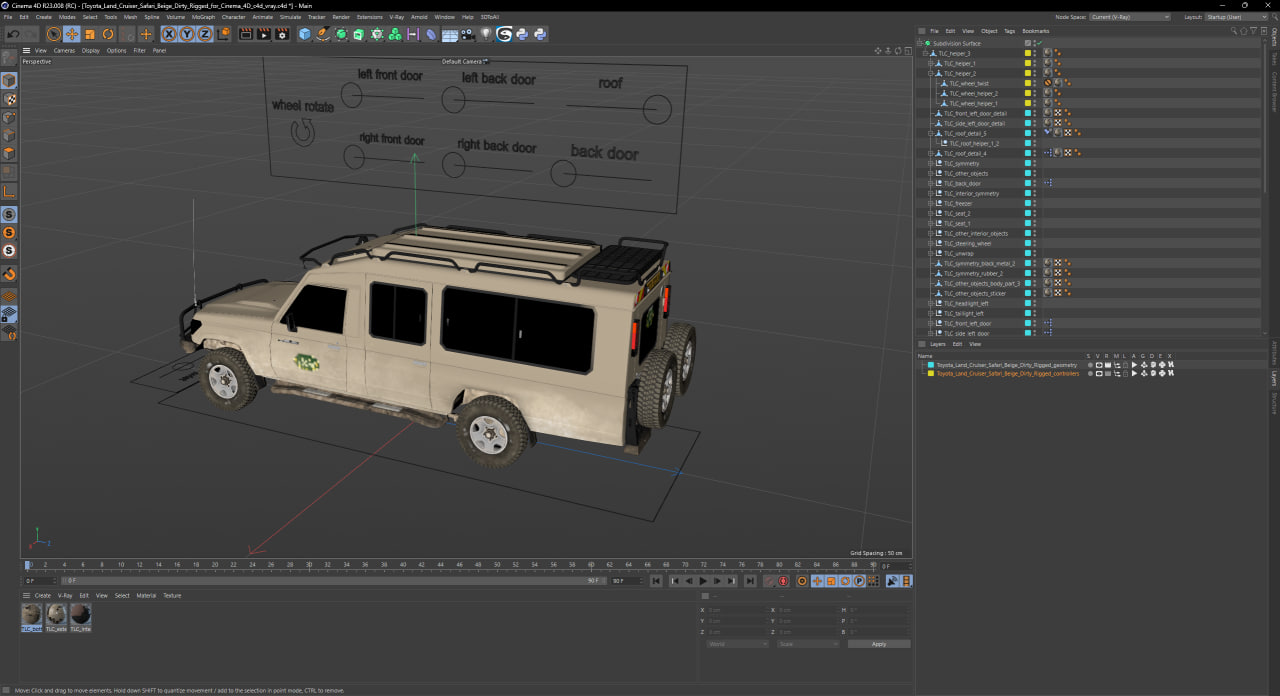Select Texture mode icon in left palette

coord(9,100)
